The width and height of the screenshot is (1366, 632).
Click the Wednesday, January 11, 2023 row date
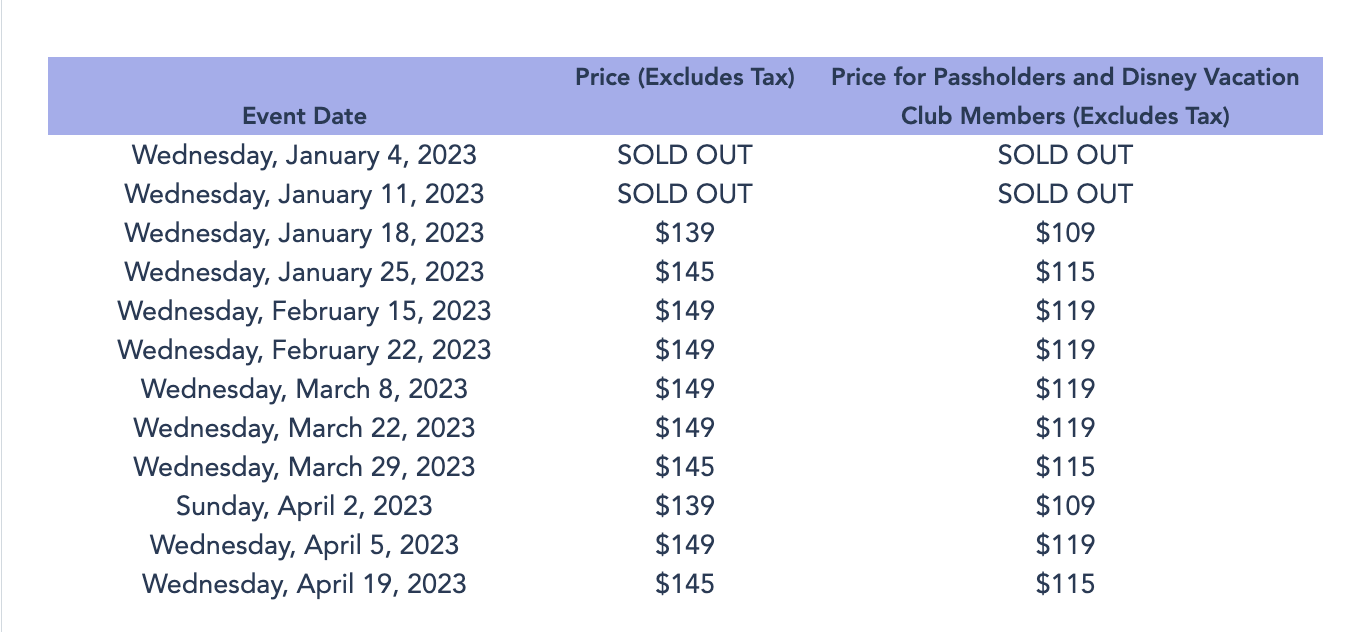(x=304, y=194)
